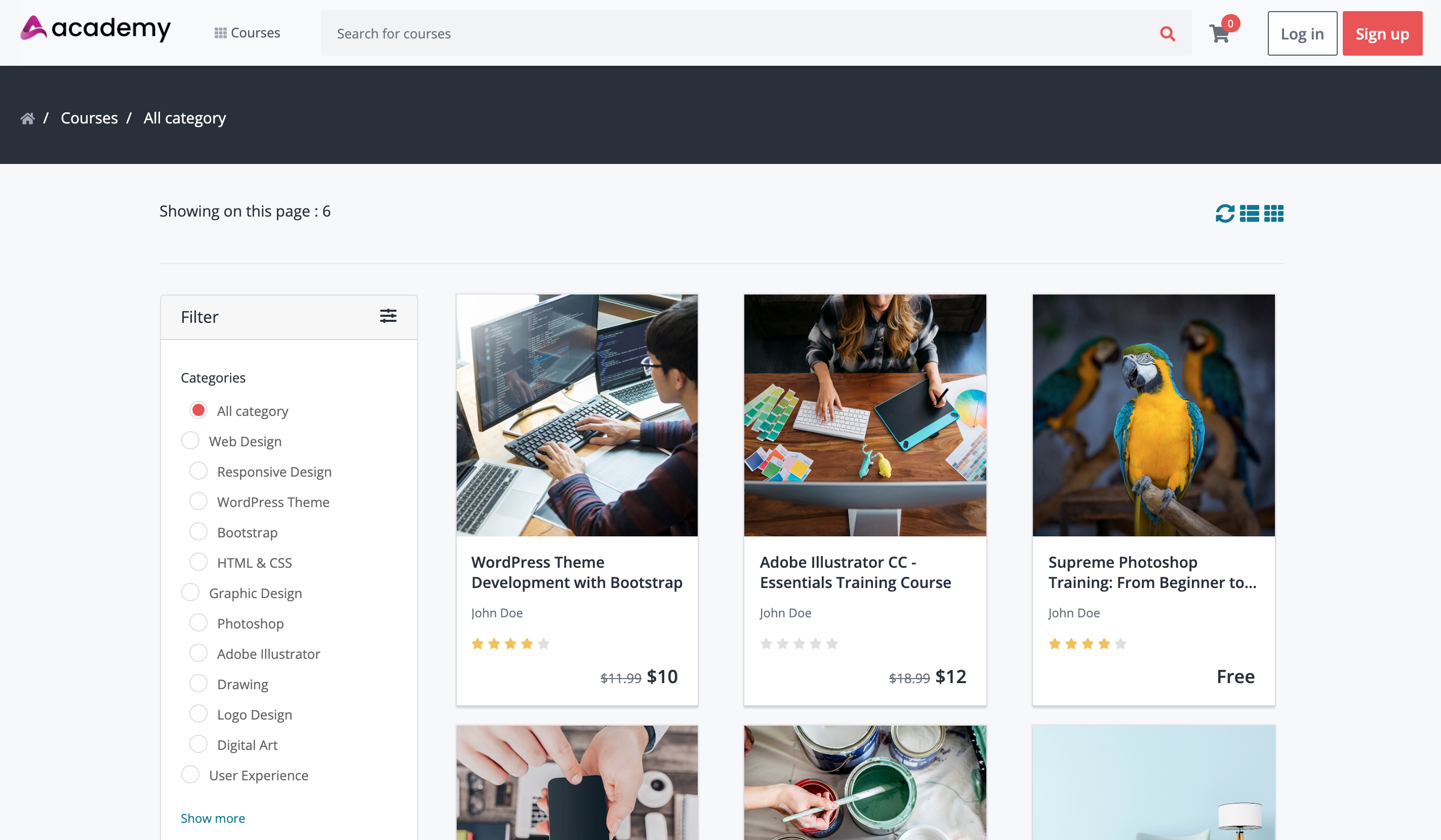Expand categories with Show more
The image size is (1441, 840).
212,818
